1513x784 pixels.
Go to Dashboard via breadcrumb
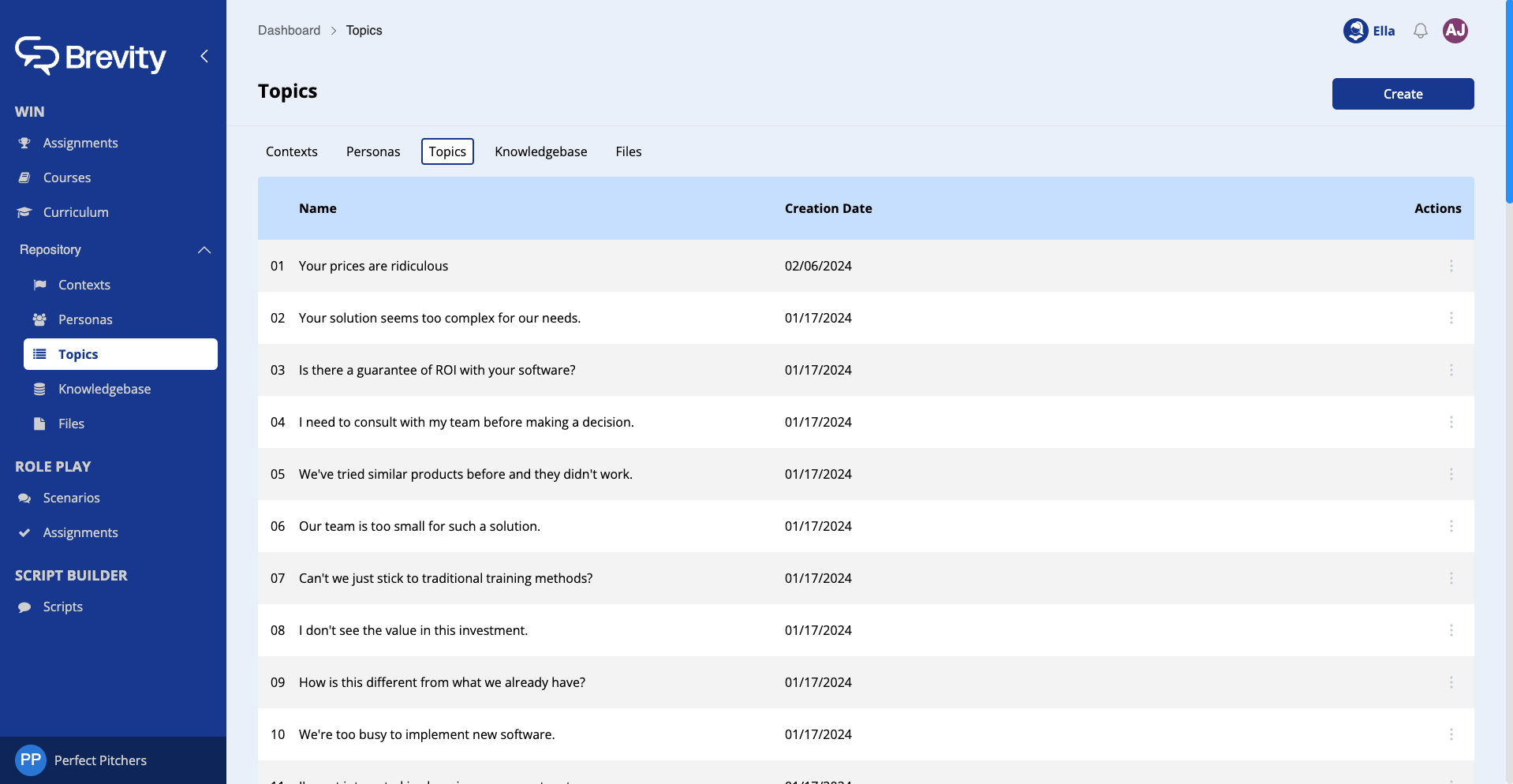click(289, 30)
